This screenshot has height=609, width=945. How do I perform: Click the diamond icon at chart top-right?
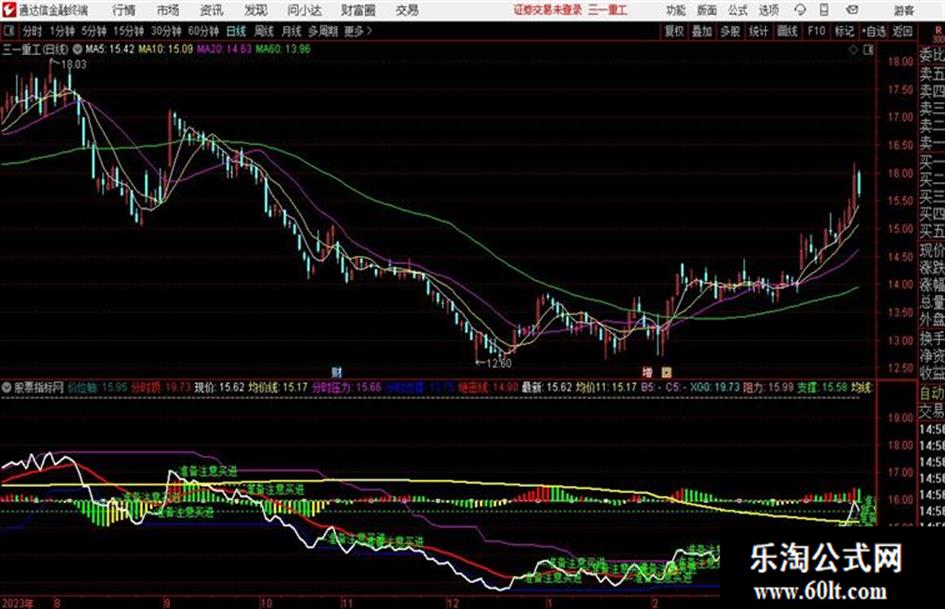point(853,50)
